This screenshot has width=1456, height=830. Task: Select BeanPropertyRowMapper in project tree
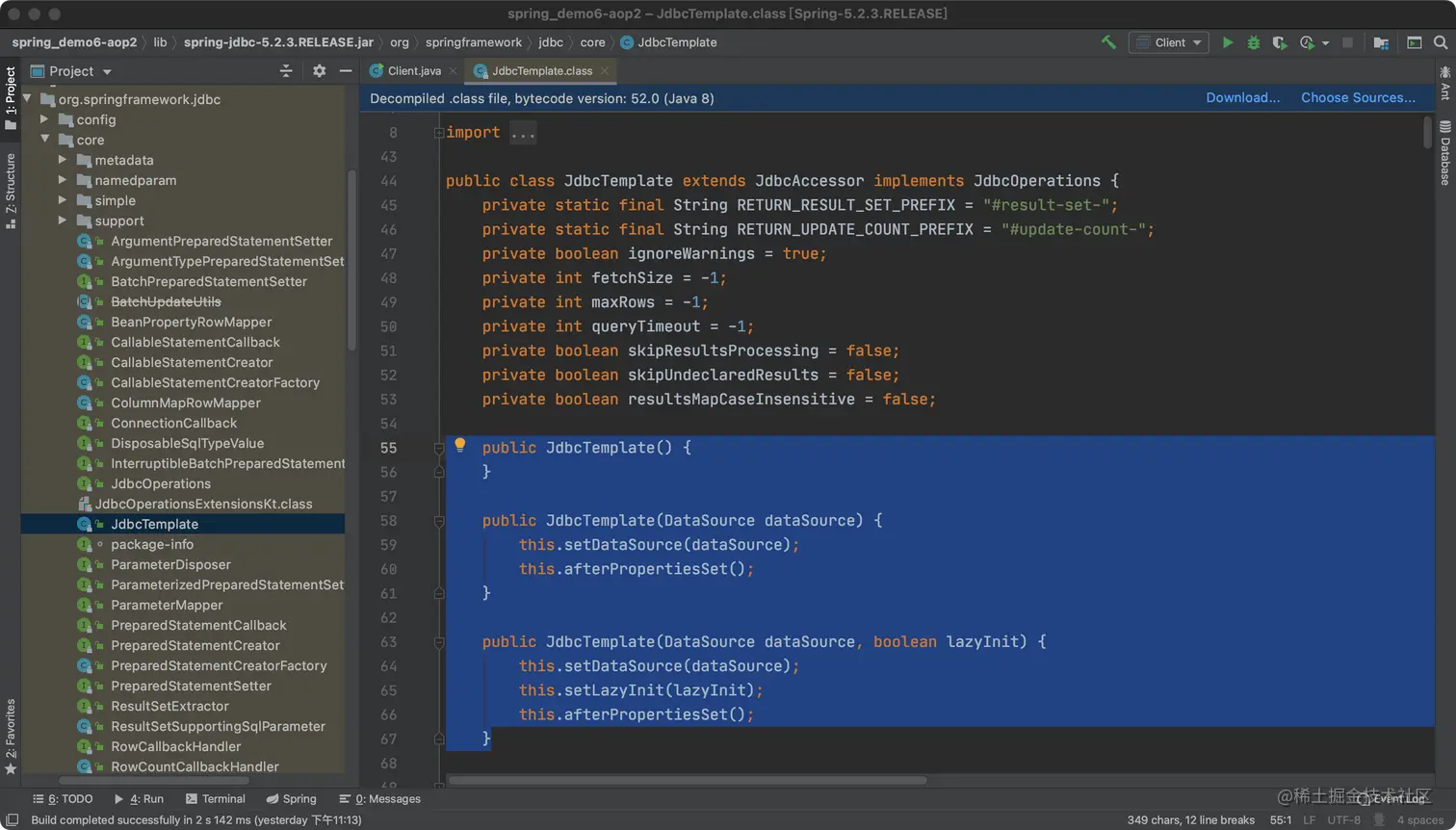tap(191, 322)
